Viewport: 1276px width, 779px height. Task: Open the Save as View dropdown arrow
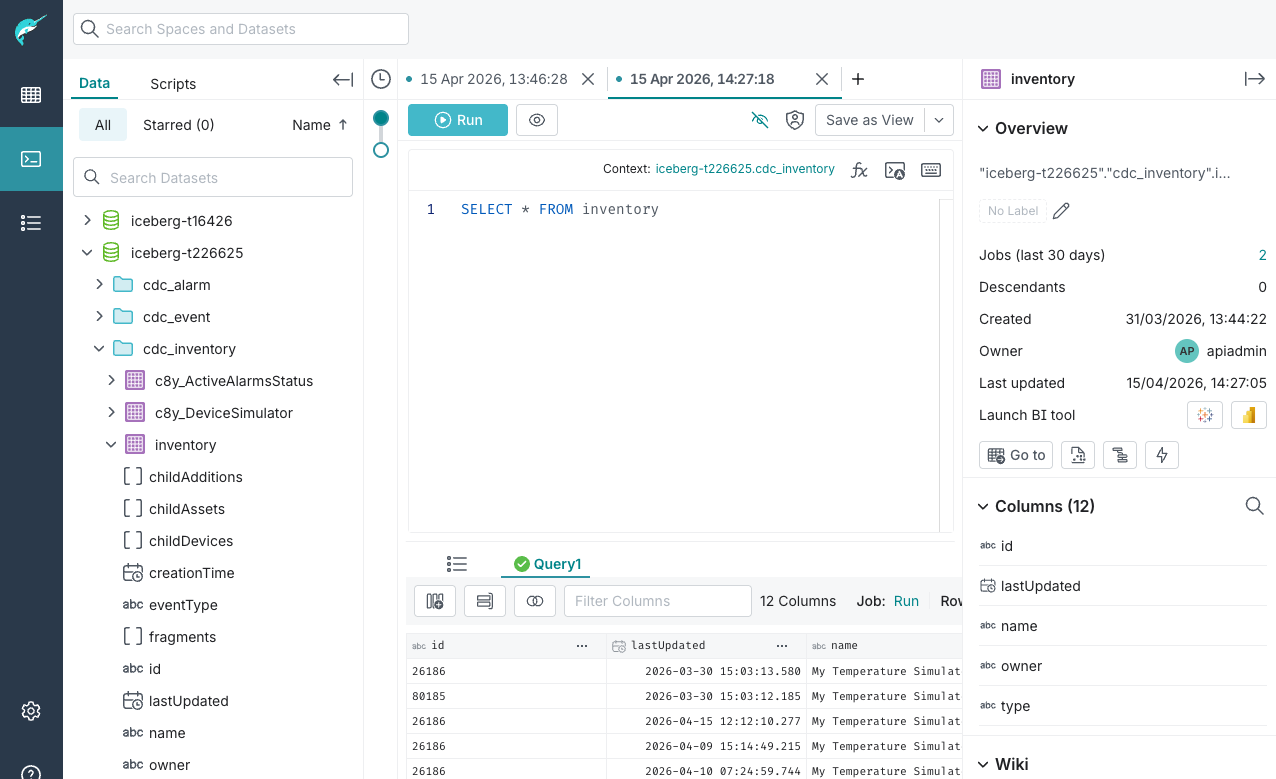(939, 120)
